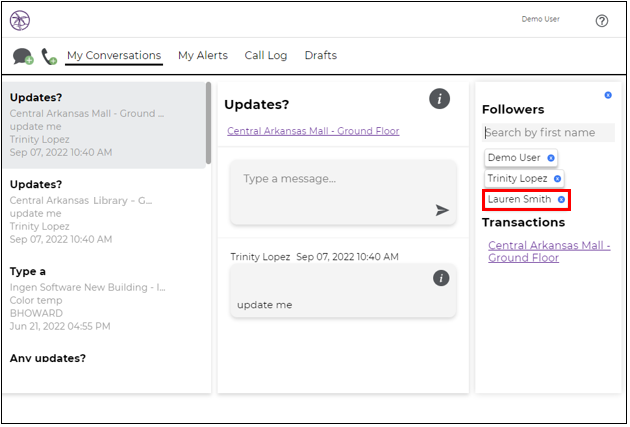Viewport: 630px width, 427px height.
Task: Select Updates? conversation for Central Arkansas Library
Action: [105, 212]
